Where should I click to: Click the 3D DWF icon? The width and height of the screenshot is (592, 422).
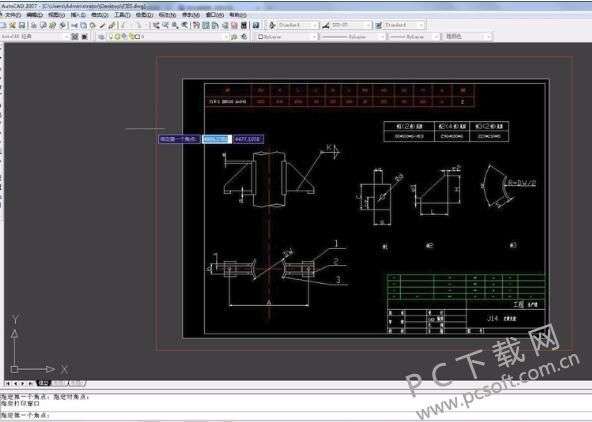coord(63,25)
